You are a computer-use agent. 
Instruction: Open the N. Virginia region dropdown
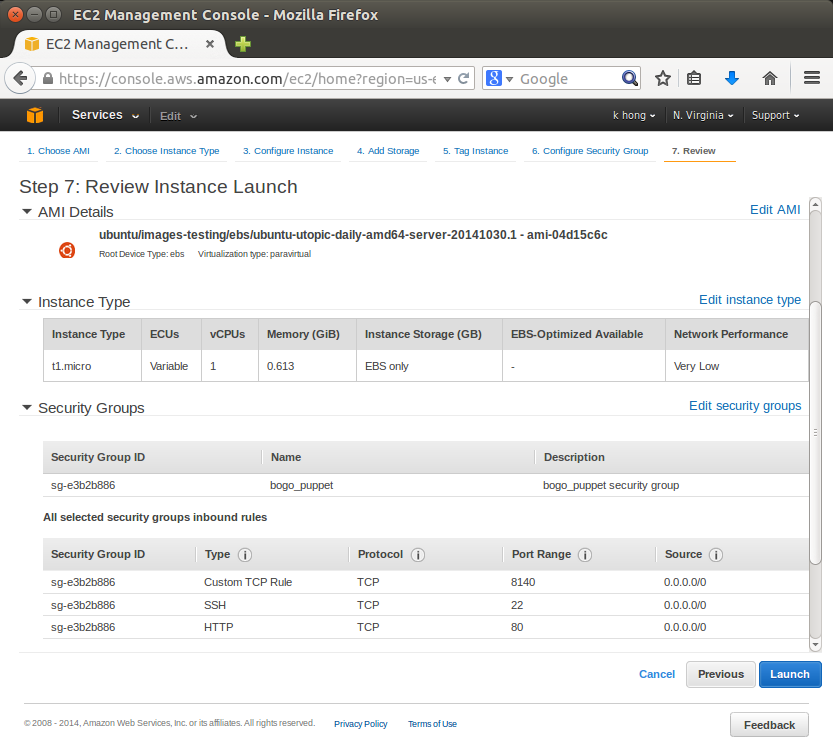(x=703, y=115)
